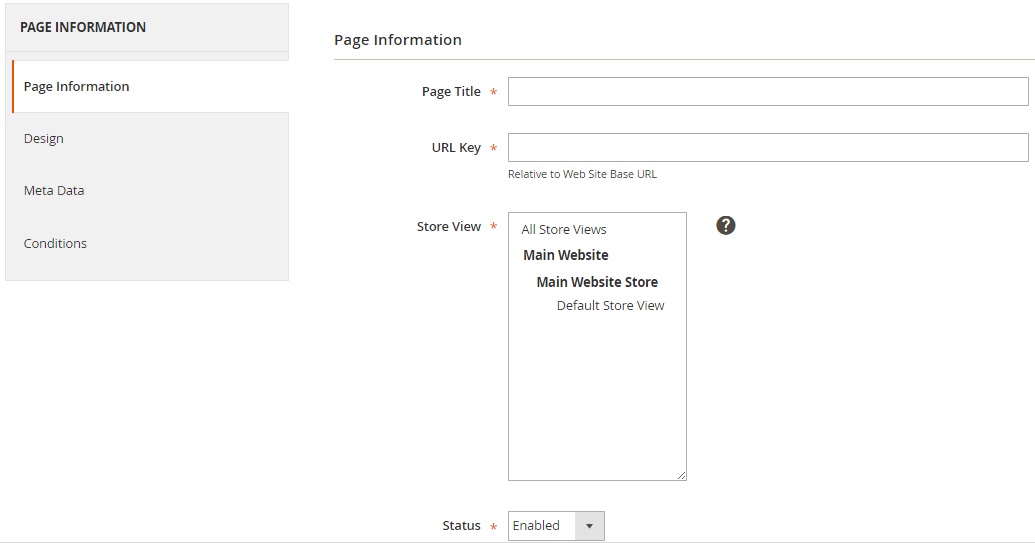Viewport: 1035px width, 543px height.
Task: Select Default Store View option
Action: click(x=610, y=305)
